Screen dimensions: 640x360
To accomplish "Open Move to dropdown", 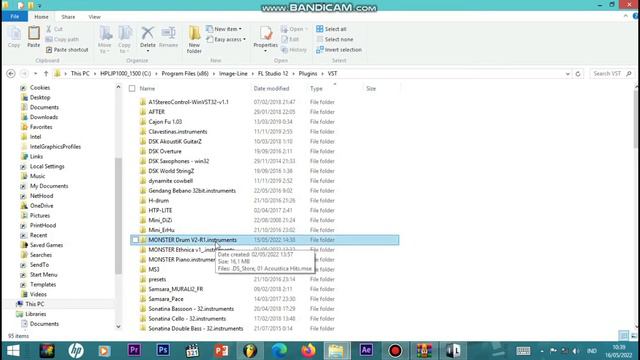I will click(x=104, y=39).
